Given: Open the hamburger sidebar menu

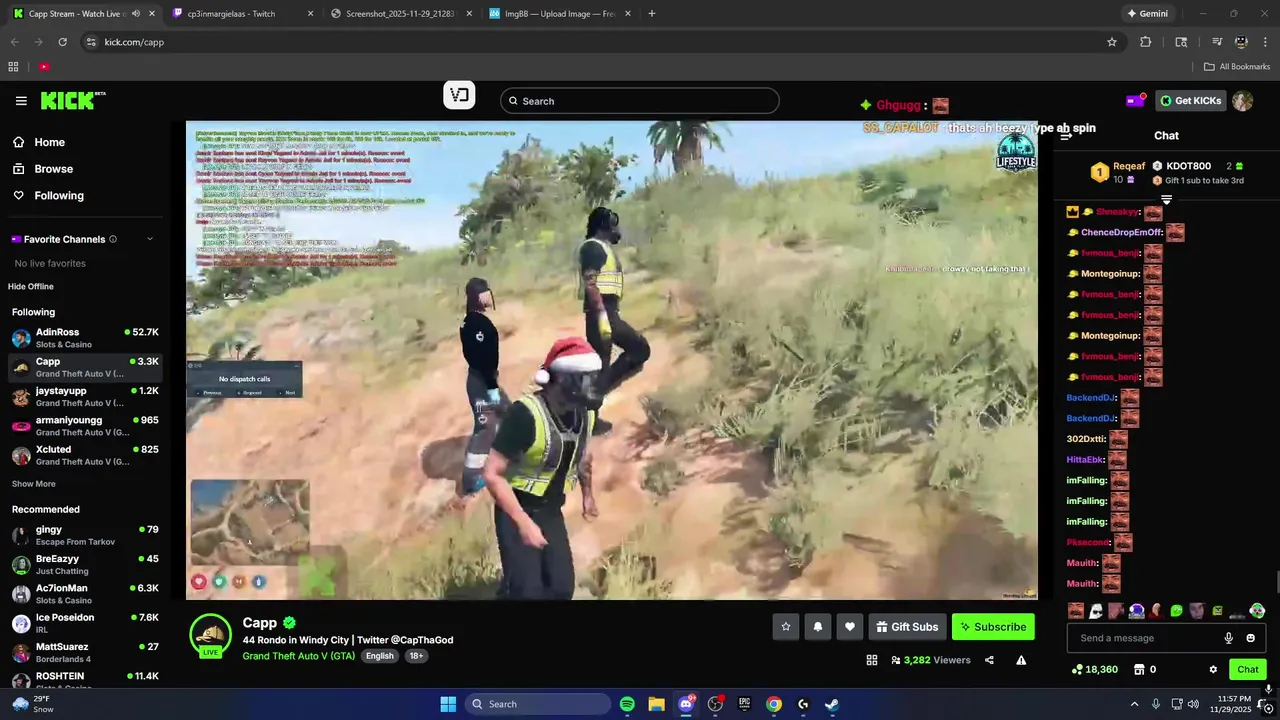Looking at the screenshot, I should click(x=21, y=101).
